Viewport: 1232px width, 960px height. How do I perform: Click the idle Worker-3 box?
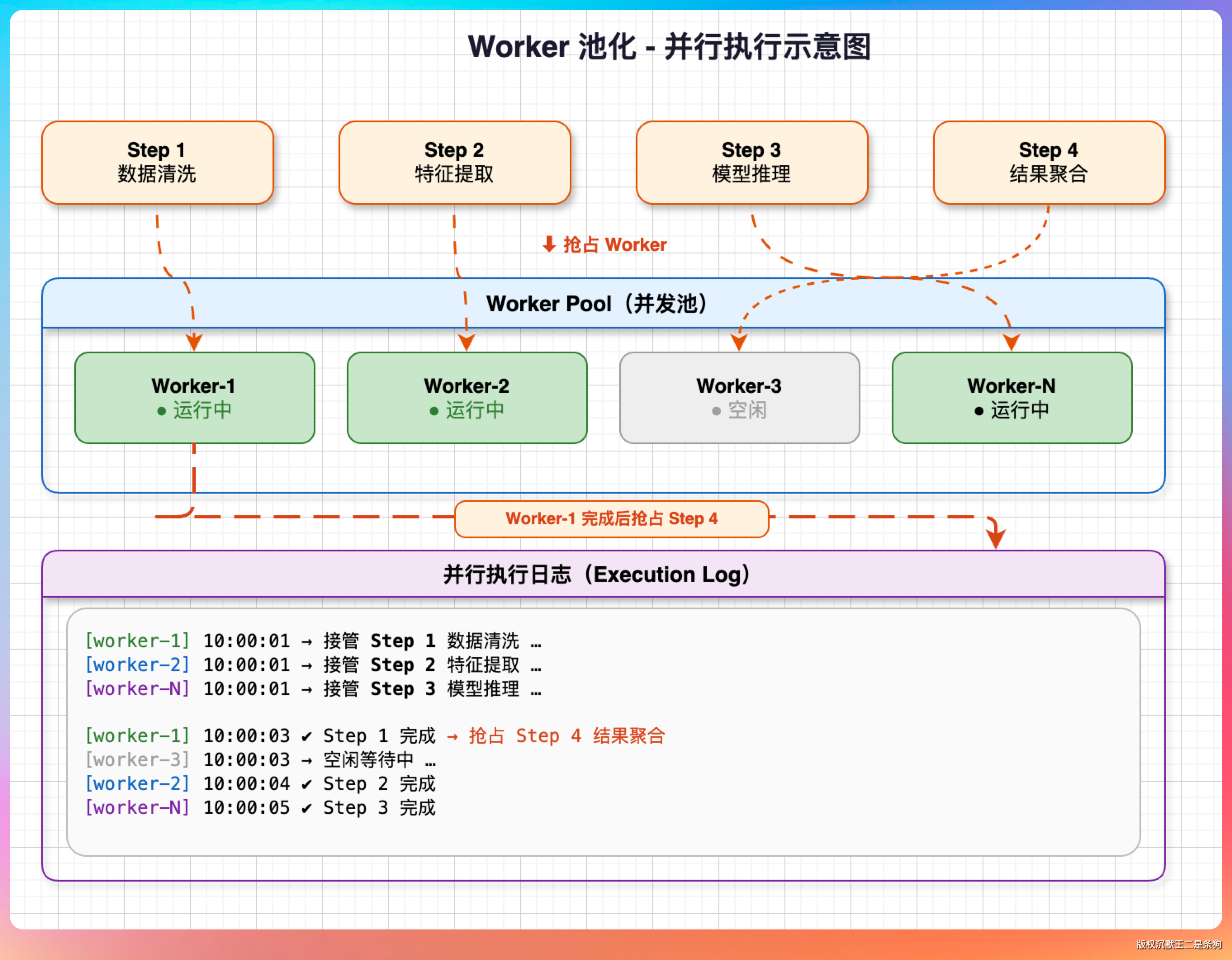(x=739, y=397)
